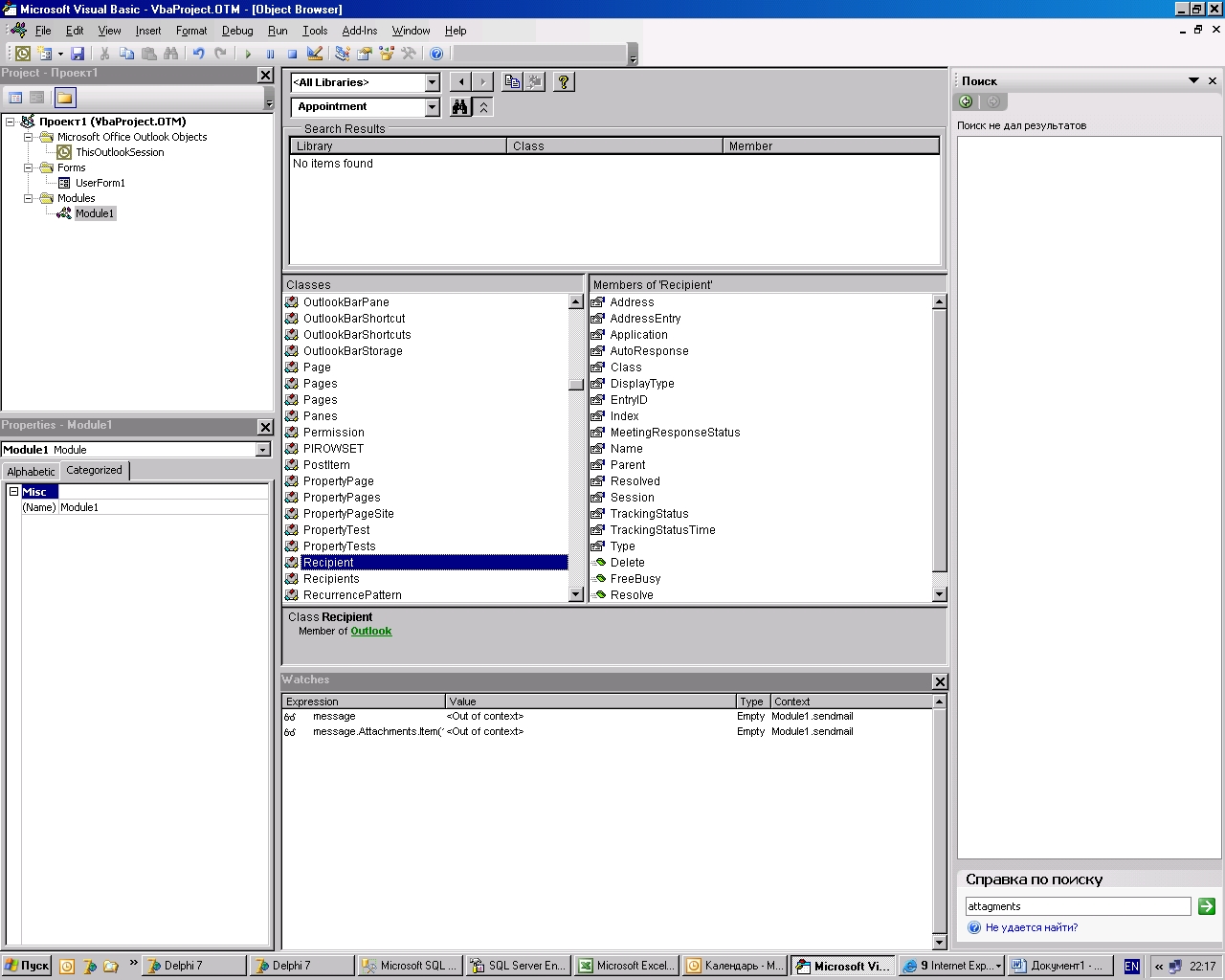Screen dimensions: 1225x980
Task: Collapse the Misc property category
Action: [13, 491]
